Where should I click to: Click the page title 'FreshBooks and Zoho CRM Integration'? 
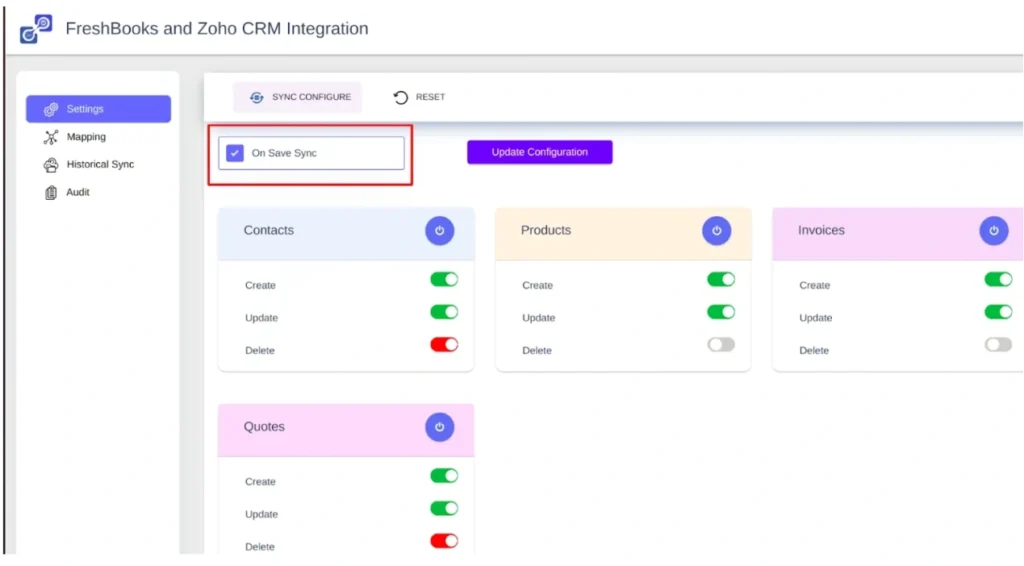(217, 29)
